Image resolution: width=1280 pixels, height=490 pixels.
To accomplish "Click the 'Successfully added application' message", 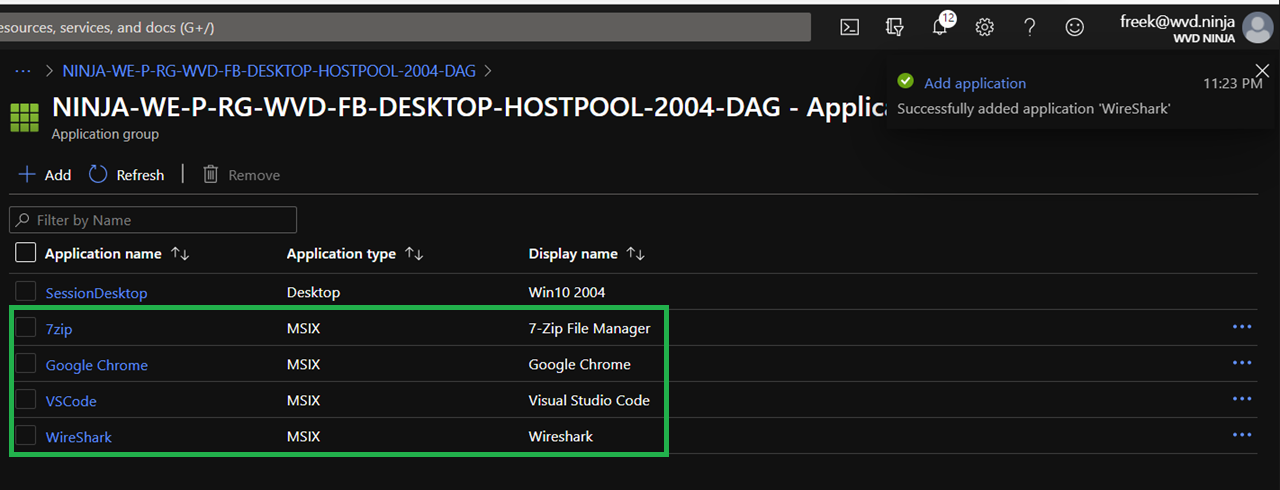I will point(1033,108).
